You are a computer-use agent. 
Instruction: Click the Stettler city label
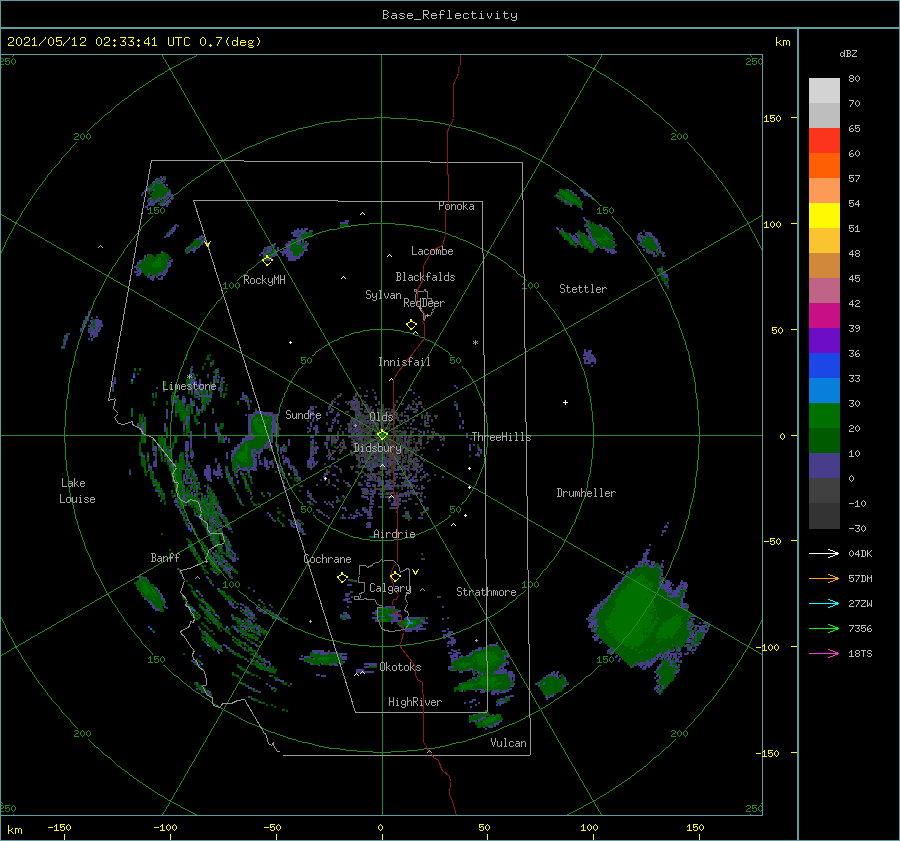(583, 289)
